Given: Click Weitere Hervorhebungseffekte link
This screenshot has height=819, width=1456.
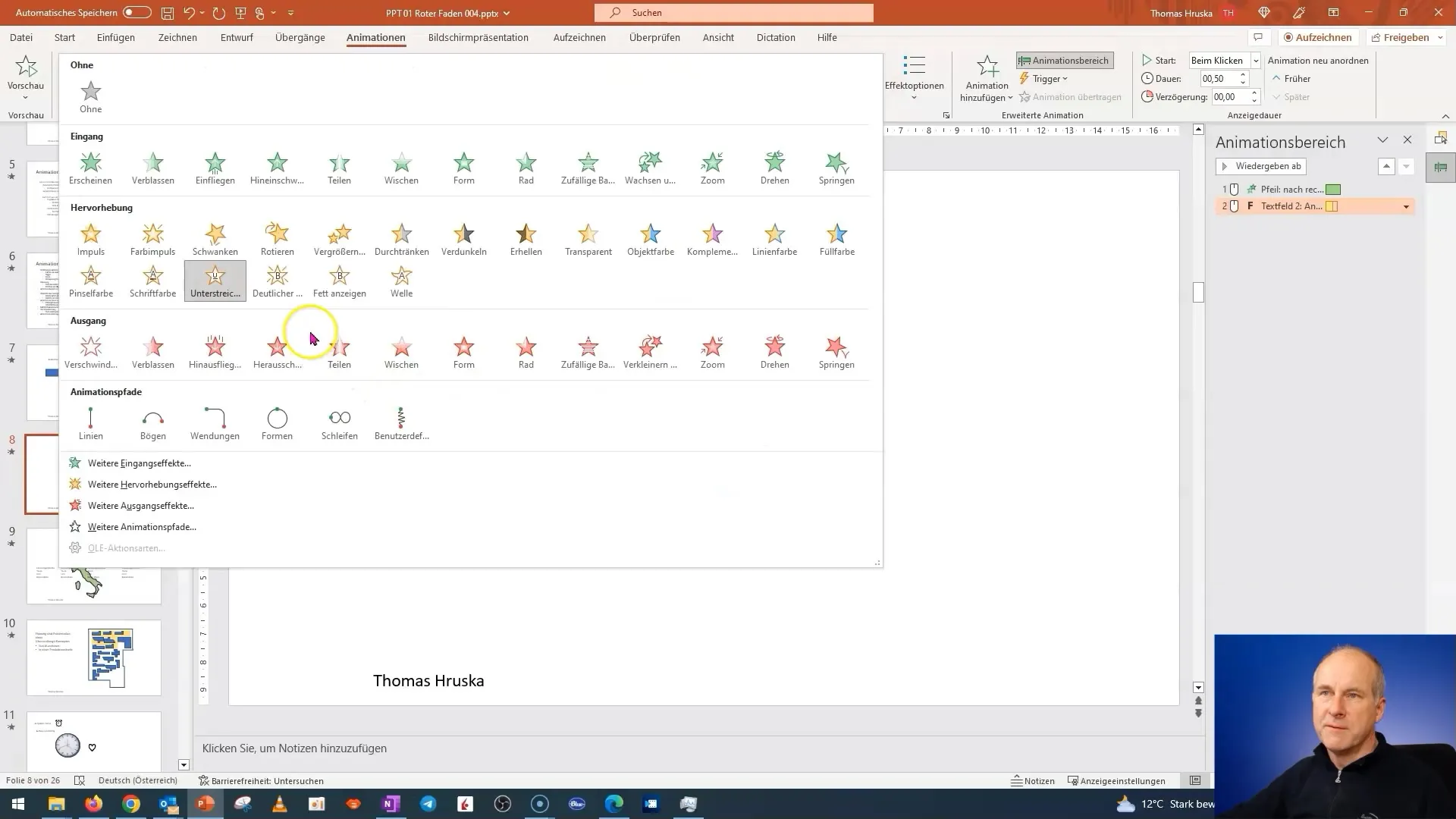Looking at the screenshot, I should (153, 484).
